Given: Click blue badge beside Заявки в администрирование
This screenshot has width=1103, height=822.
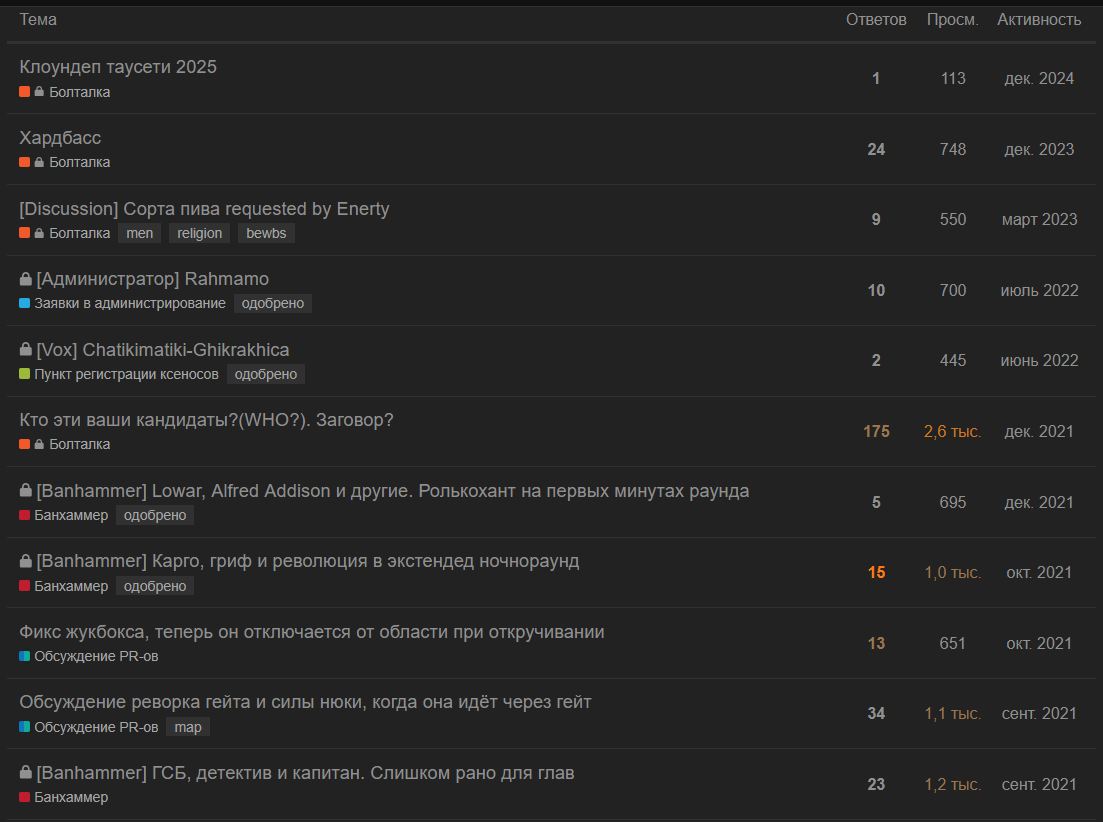Looking at the screenshot, I should click(25, 304).
